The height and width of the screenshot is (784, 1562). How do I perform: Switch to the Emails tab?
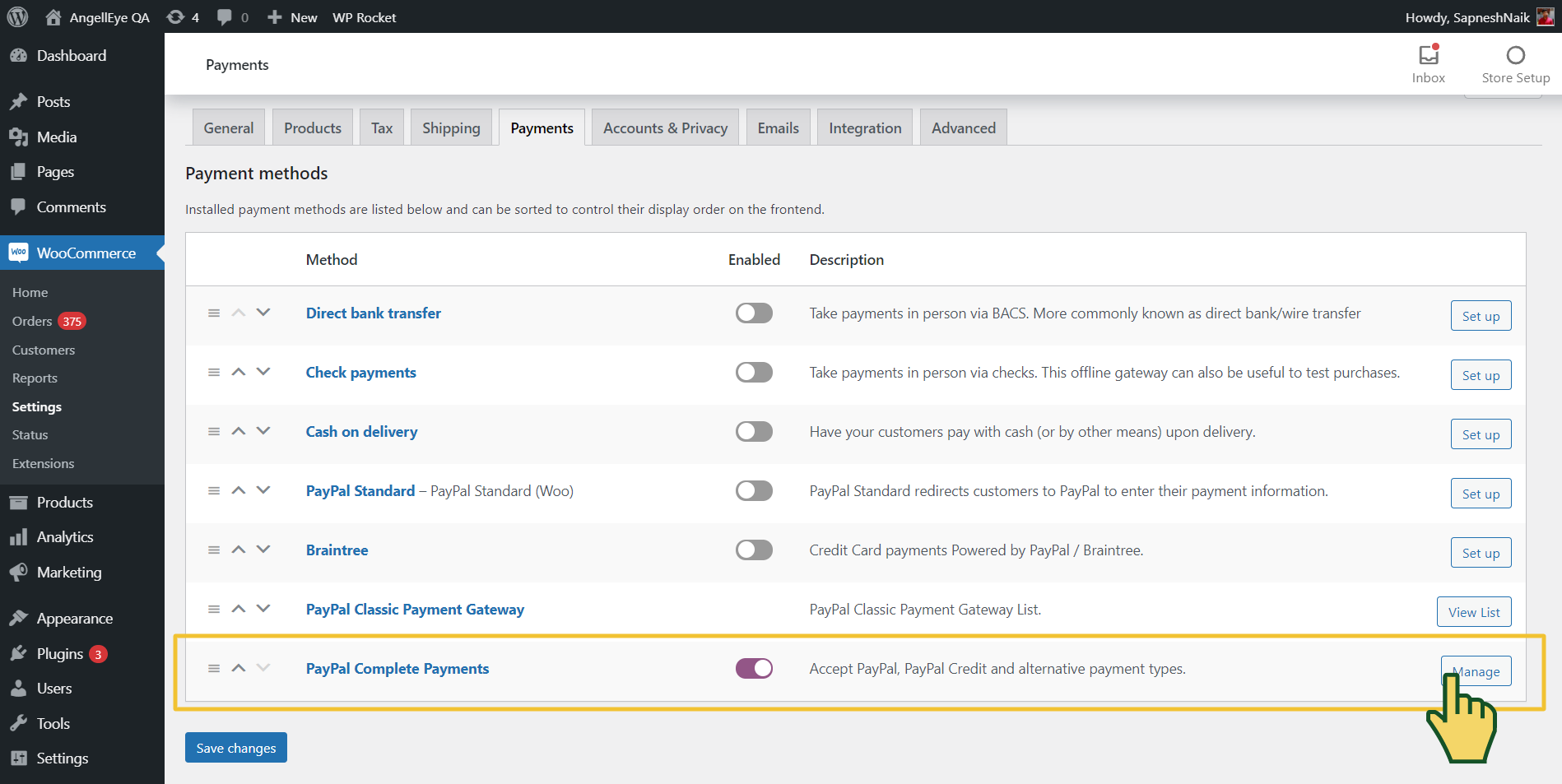pyautogui.click(x=779, y=128)
